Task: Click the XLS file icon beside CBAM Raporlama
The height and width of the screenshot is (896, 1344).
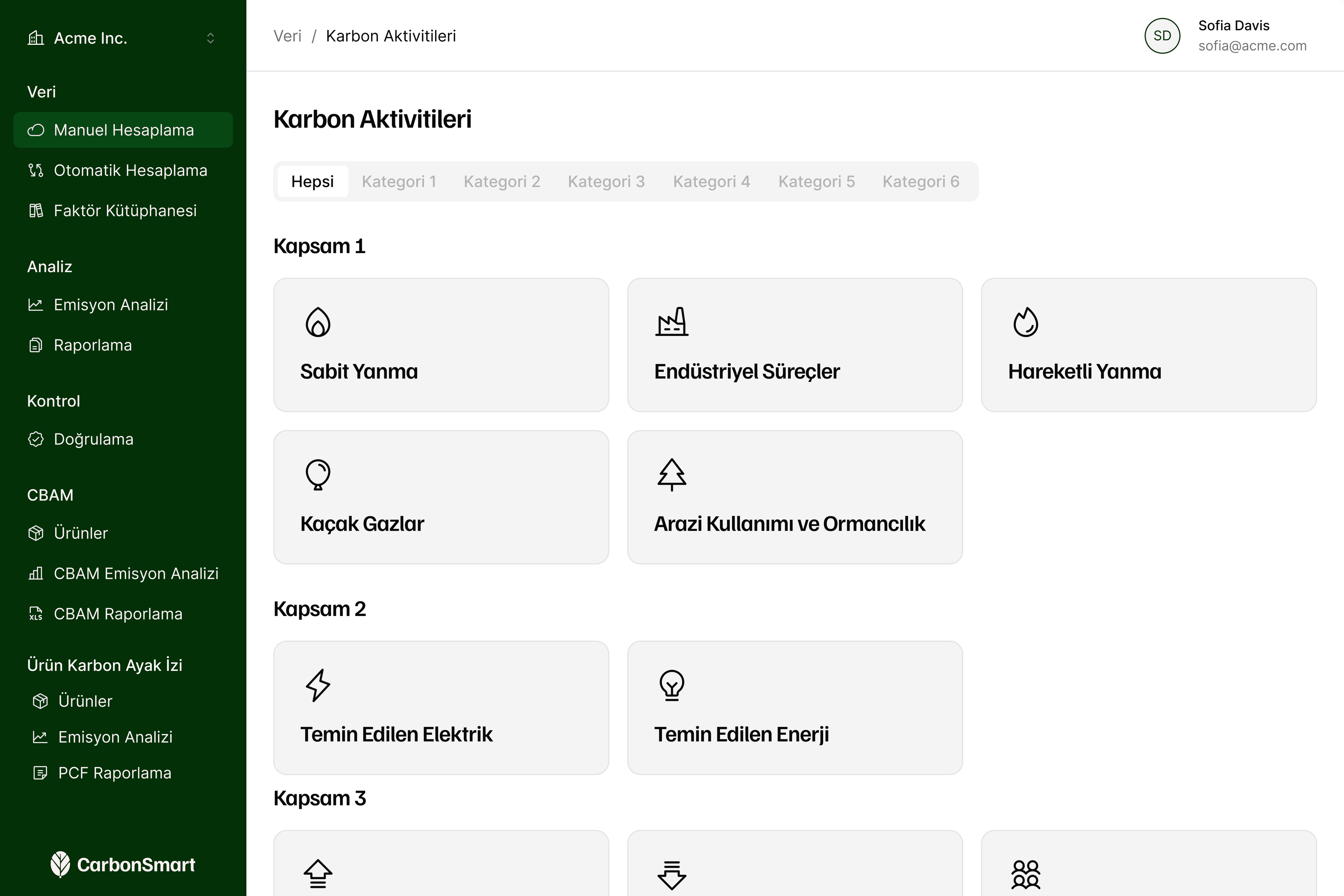Action: click(x=35, y=614)
